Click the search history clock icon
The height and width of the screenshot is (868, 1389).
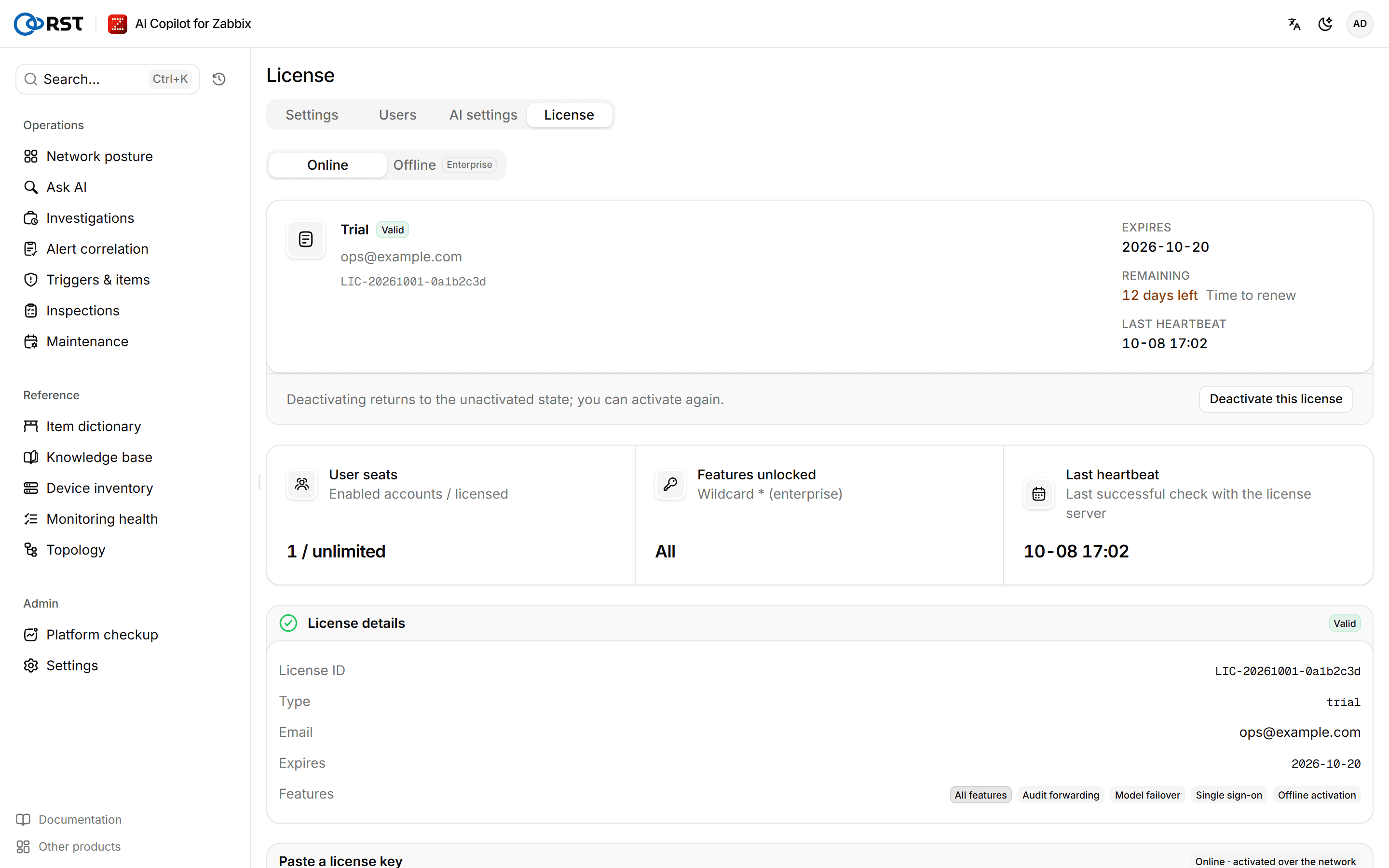click(x=218, y=79)
